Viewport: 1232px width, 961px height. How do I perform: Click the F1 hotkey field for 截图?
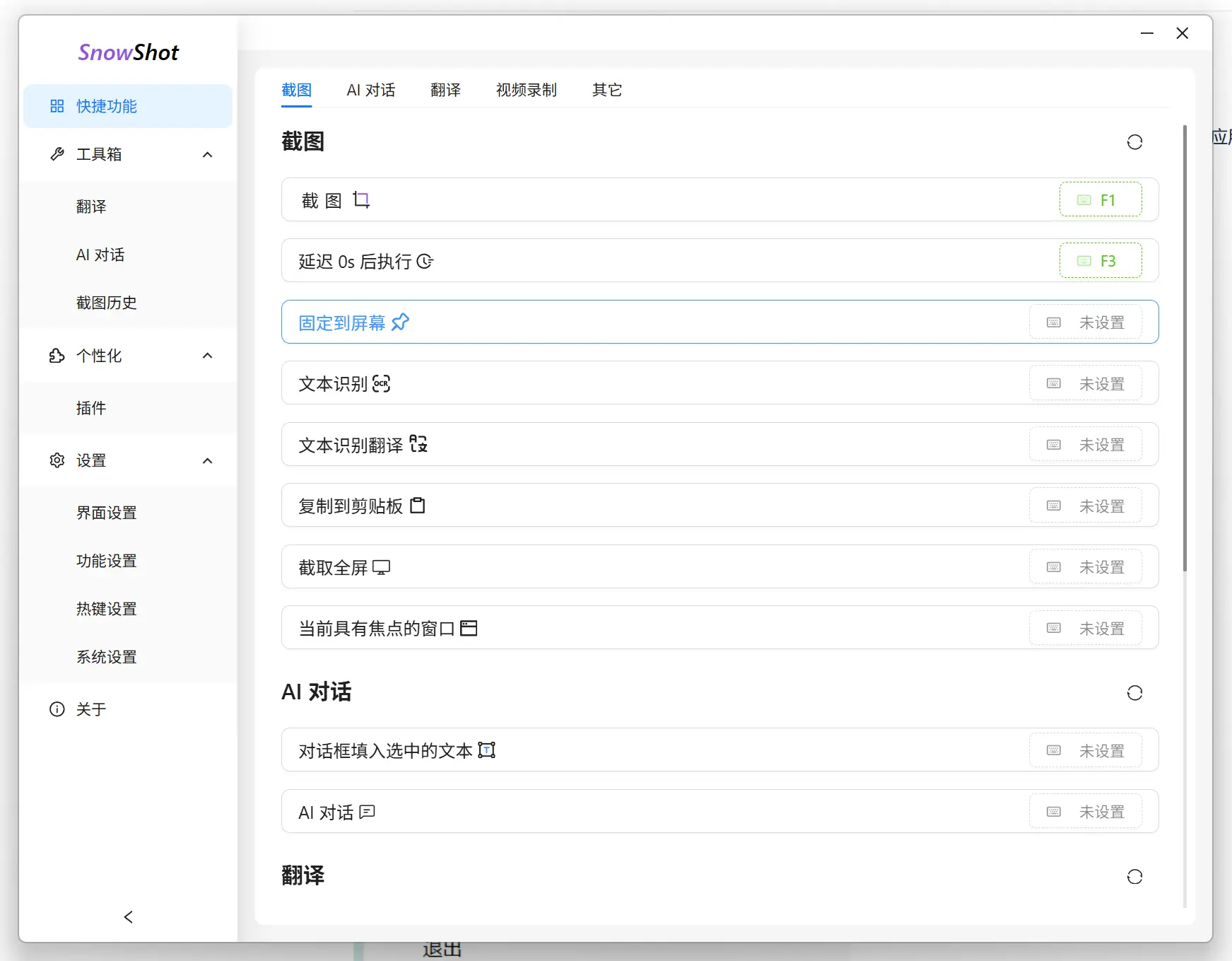[x=1101, y=199]
